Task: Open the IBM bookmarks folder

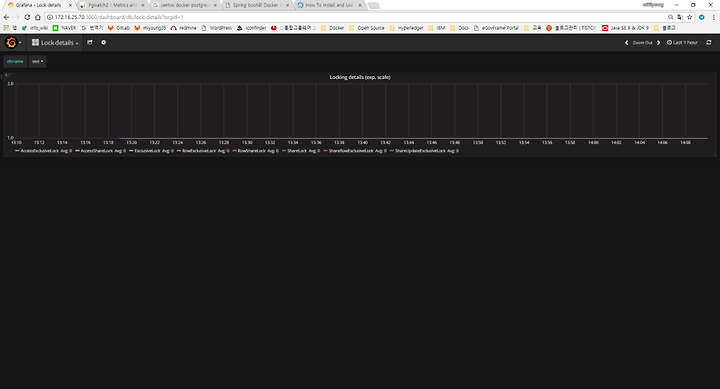Action: coord(437,28)
